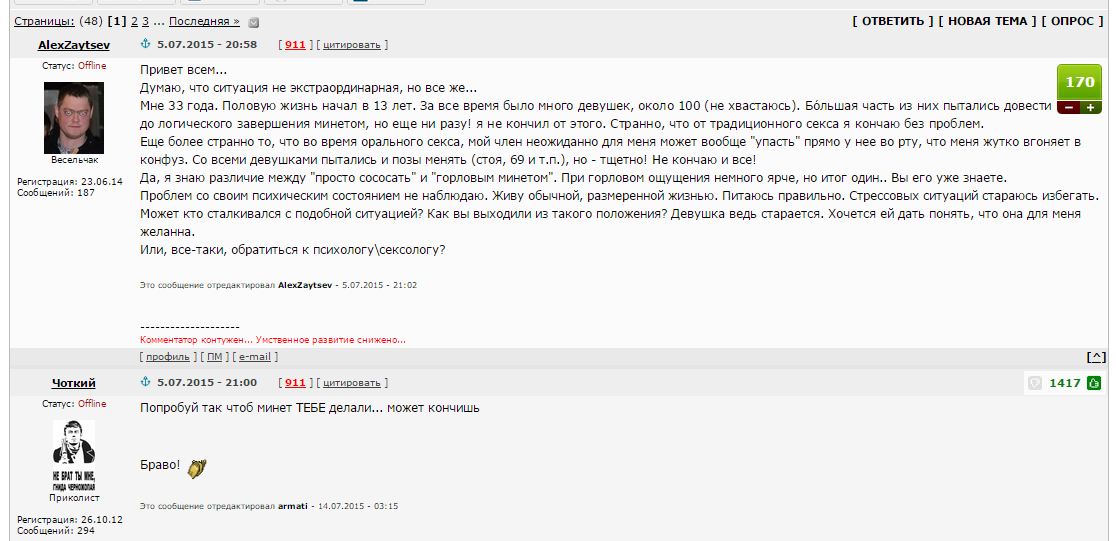This screenshot has height=541, width=1116.
Task: Jump to top with the [^] arrow
Action: [1097, 357]
